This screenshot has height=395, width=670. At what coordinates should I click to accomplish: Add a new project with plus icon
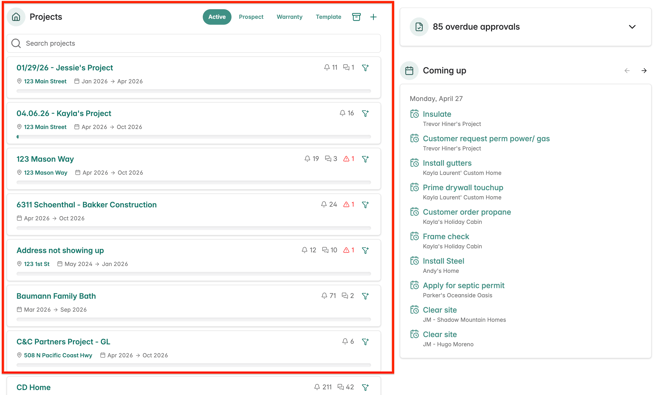tap(373, 17)
